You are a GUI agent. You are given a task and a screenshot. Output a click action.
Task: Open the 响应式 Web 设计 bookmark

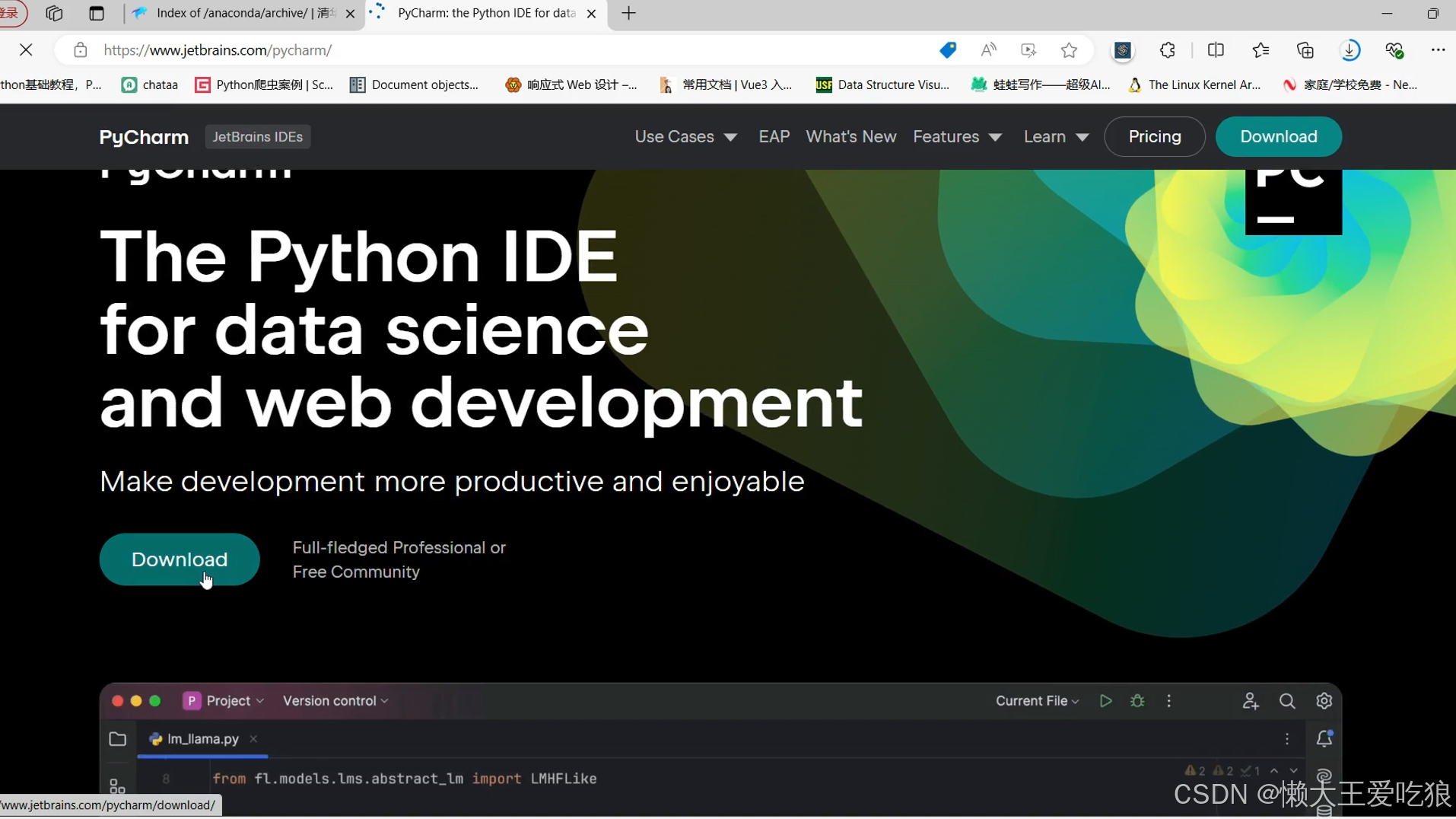pos(572,84)
